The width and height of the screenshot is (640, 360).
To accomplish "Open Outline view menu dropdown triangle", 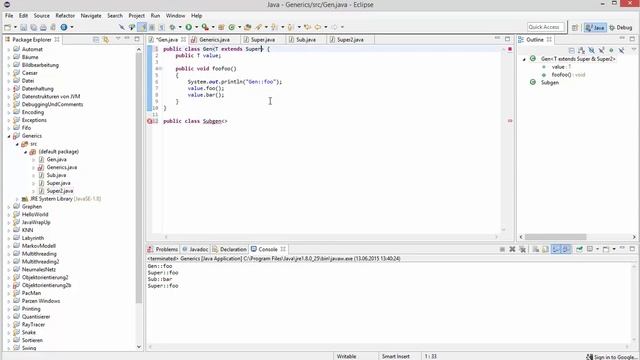I will click(634, 49).
